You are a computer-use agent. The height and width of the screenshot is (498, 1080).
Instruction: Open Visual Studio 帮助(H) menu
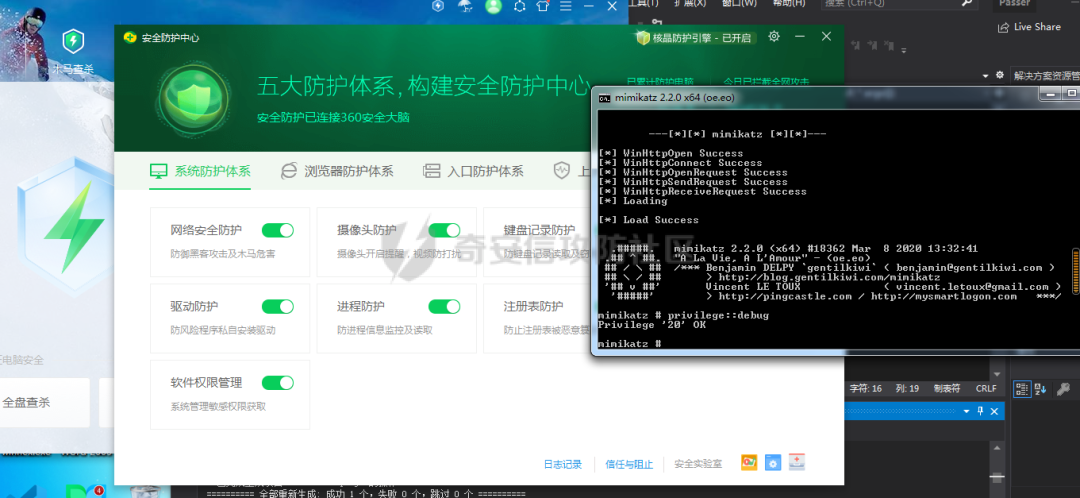point(789,3)
